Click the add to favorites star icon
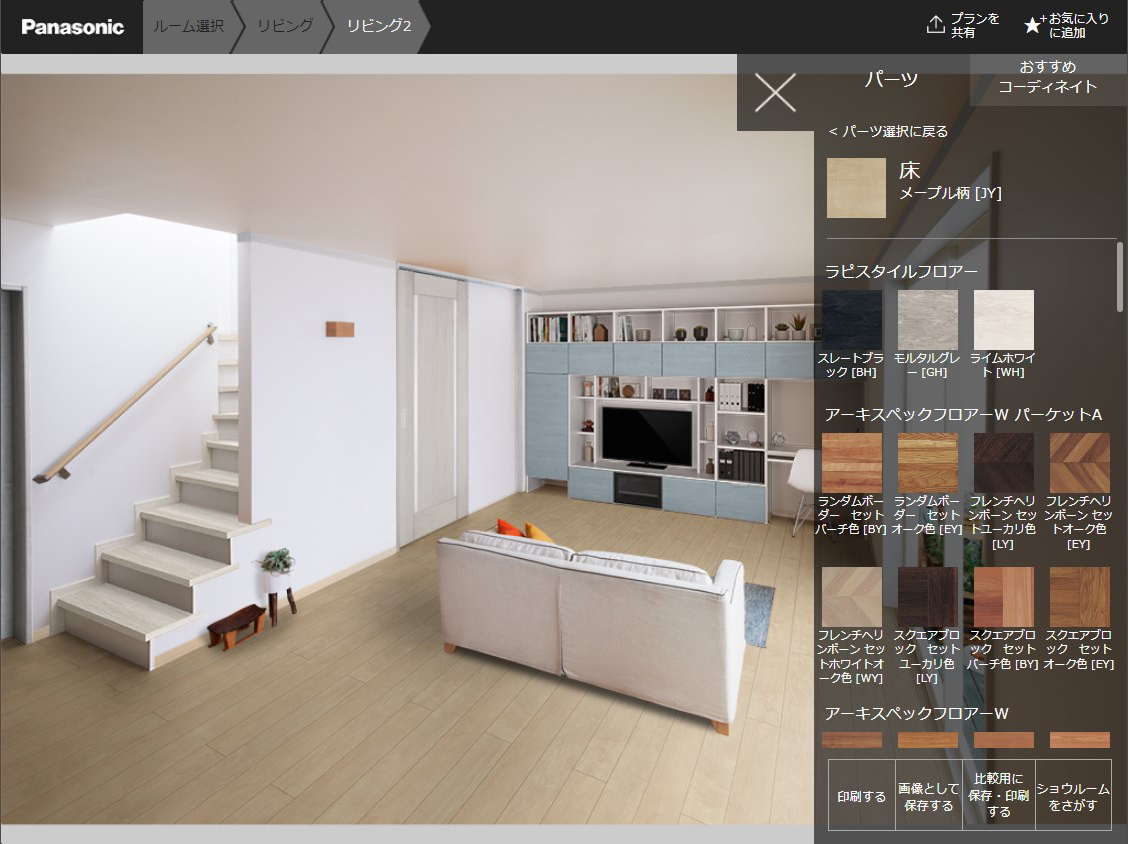 click(1034, 26)
